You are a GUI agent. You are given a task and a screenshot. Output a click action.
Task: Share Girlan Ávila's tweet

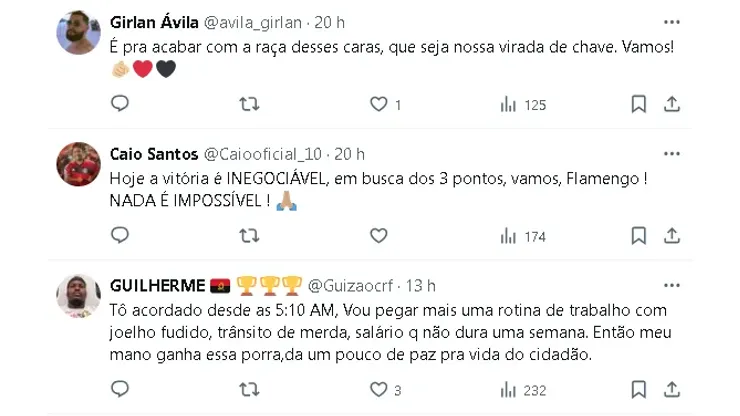click(x=672, y=104)
